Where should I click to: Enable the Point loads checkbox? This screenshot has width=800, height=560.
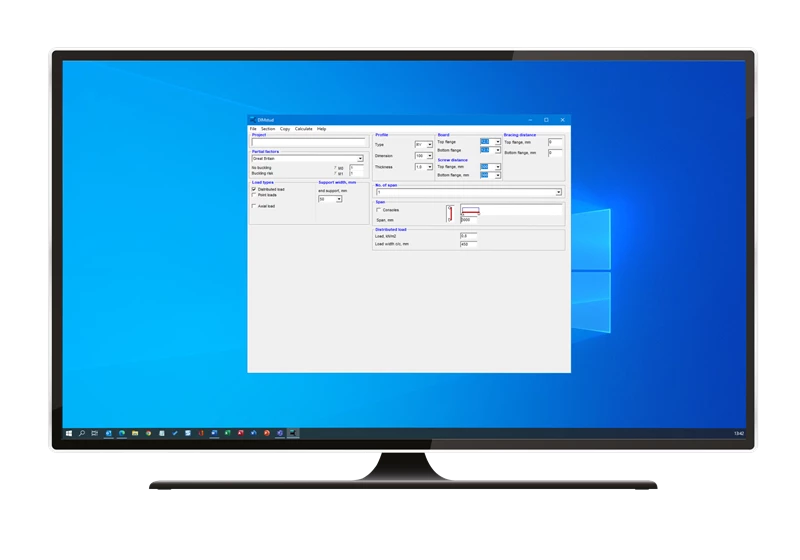click(254, 195)
